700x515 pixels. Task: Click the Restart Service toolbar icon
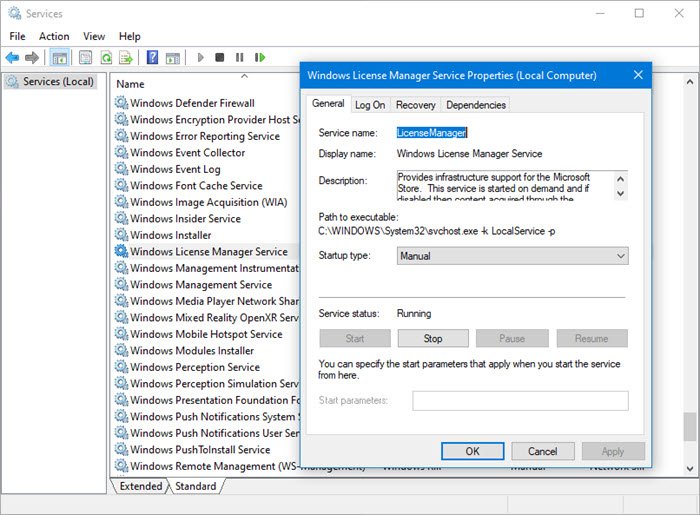click(260, 58)
